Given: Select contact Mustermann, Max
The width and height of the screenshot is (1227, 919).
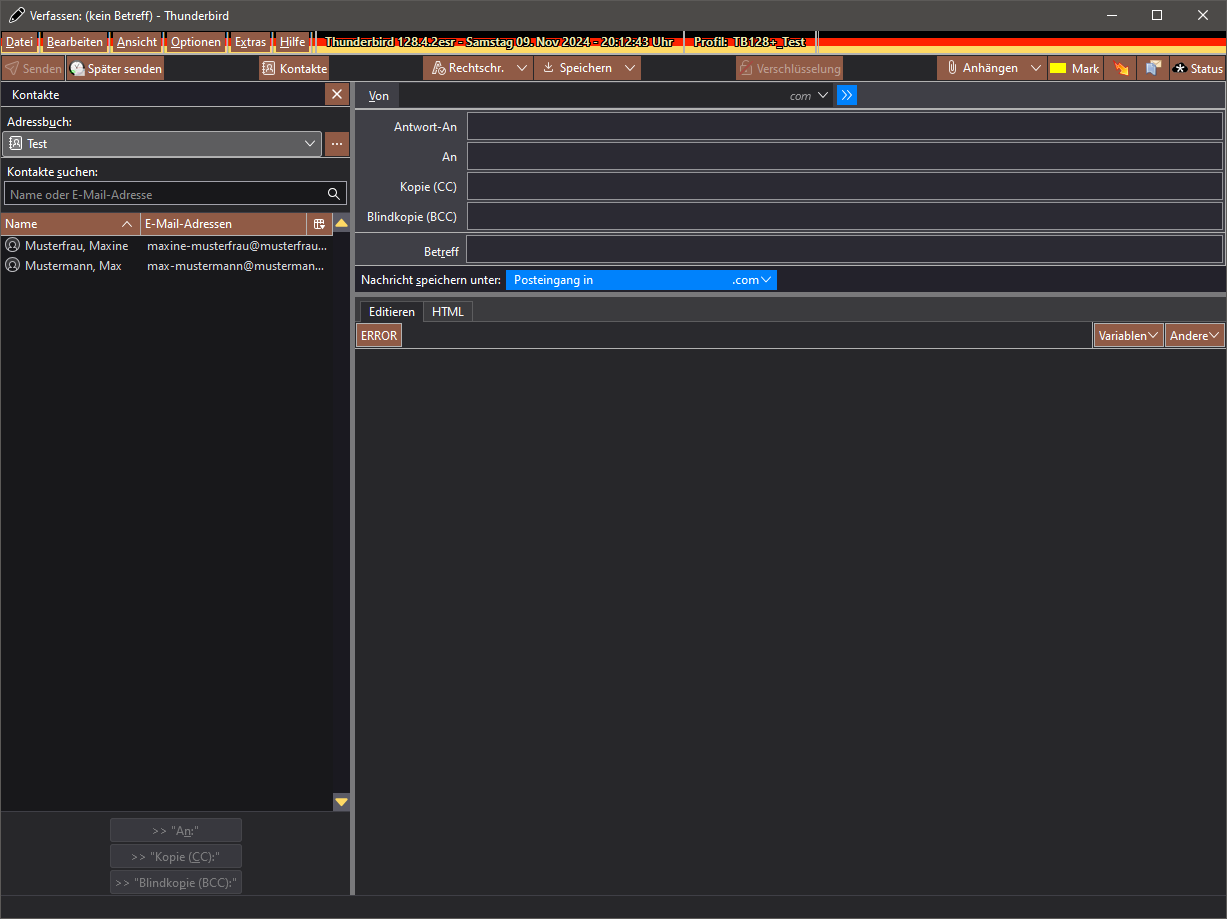Looking at the screenshot, I should 72,266.
